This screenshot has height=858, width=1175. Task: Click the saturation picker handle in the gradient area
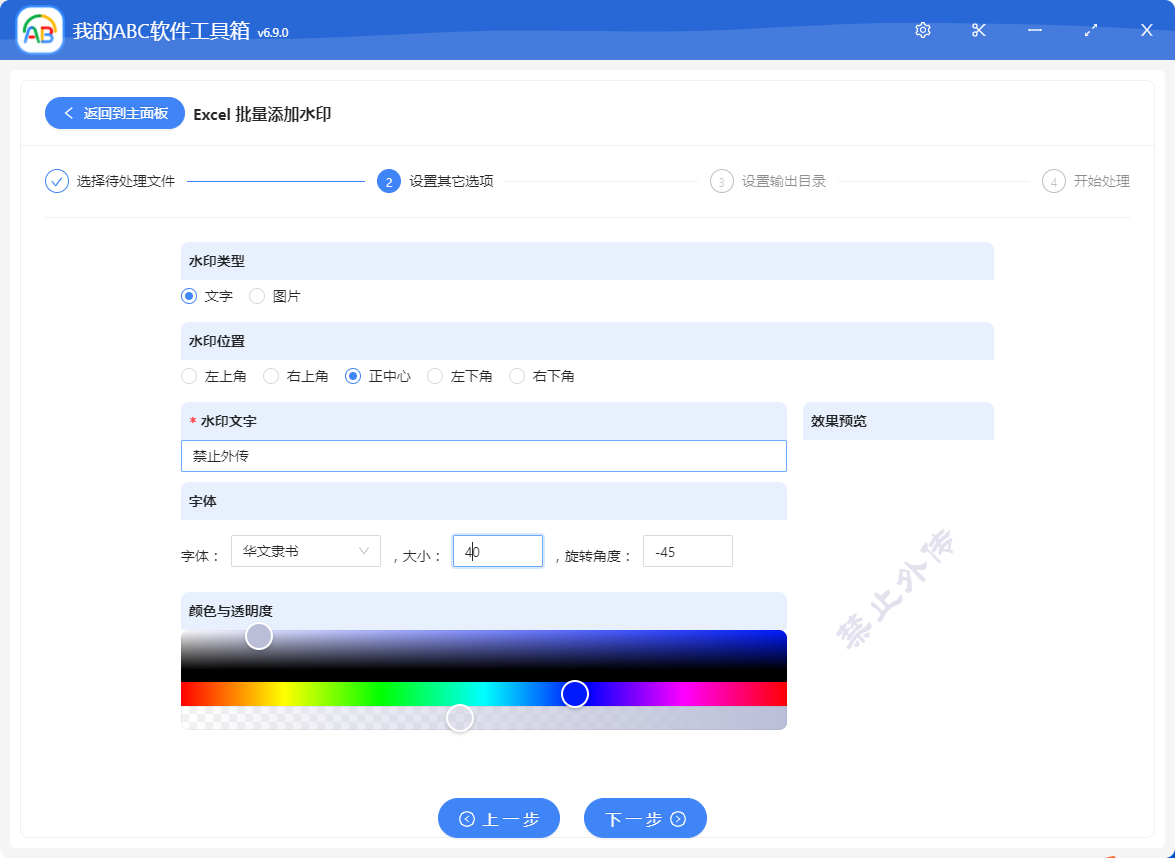click(x=259, y=635)
